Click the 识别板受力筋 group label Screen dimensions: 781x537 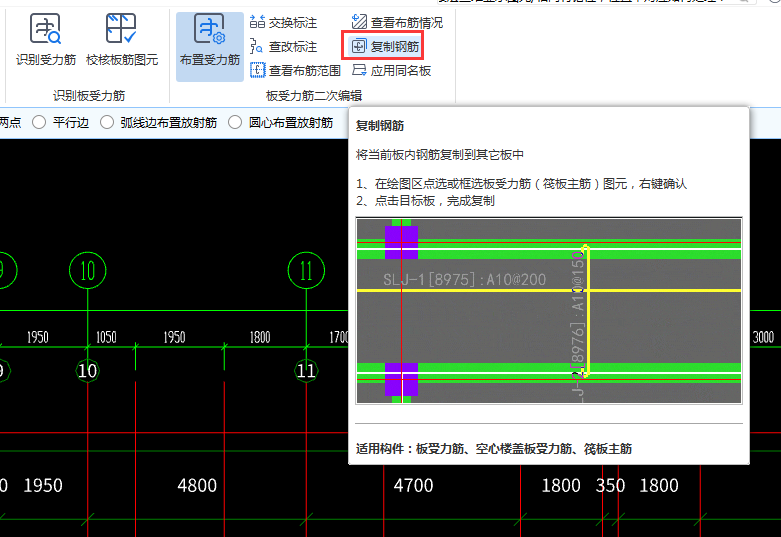coord(89,96)
